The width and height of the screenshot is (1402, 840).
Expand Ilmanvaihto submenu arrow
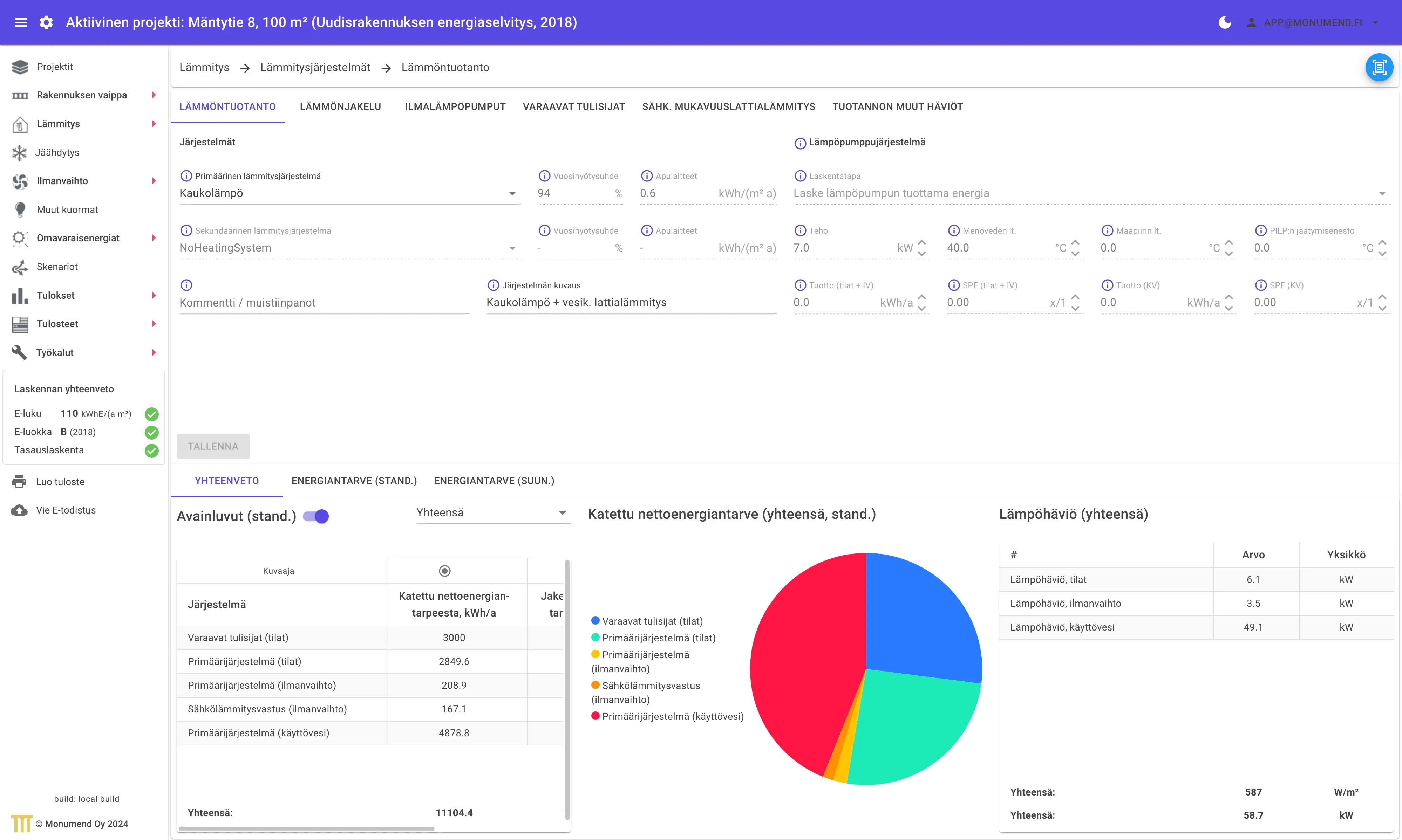pyautogui.click(x=154, y=181)
